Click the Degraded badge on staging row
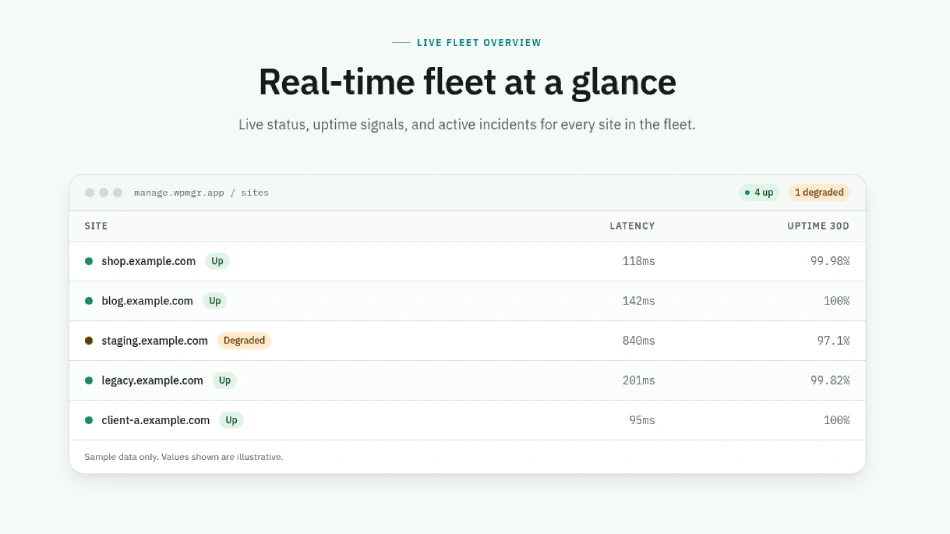The image size is (950, 534). (x=244, y=341)
